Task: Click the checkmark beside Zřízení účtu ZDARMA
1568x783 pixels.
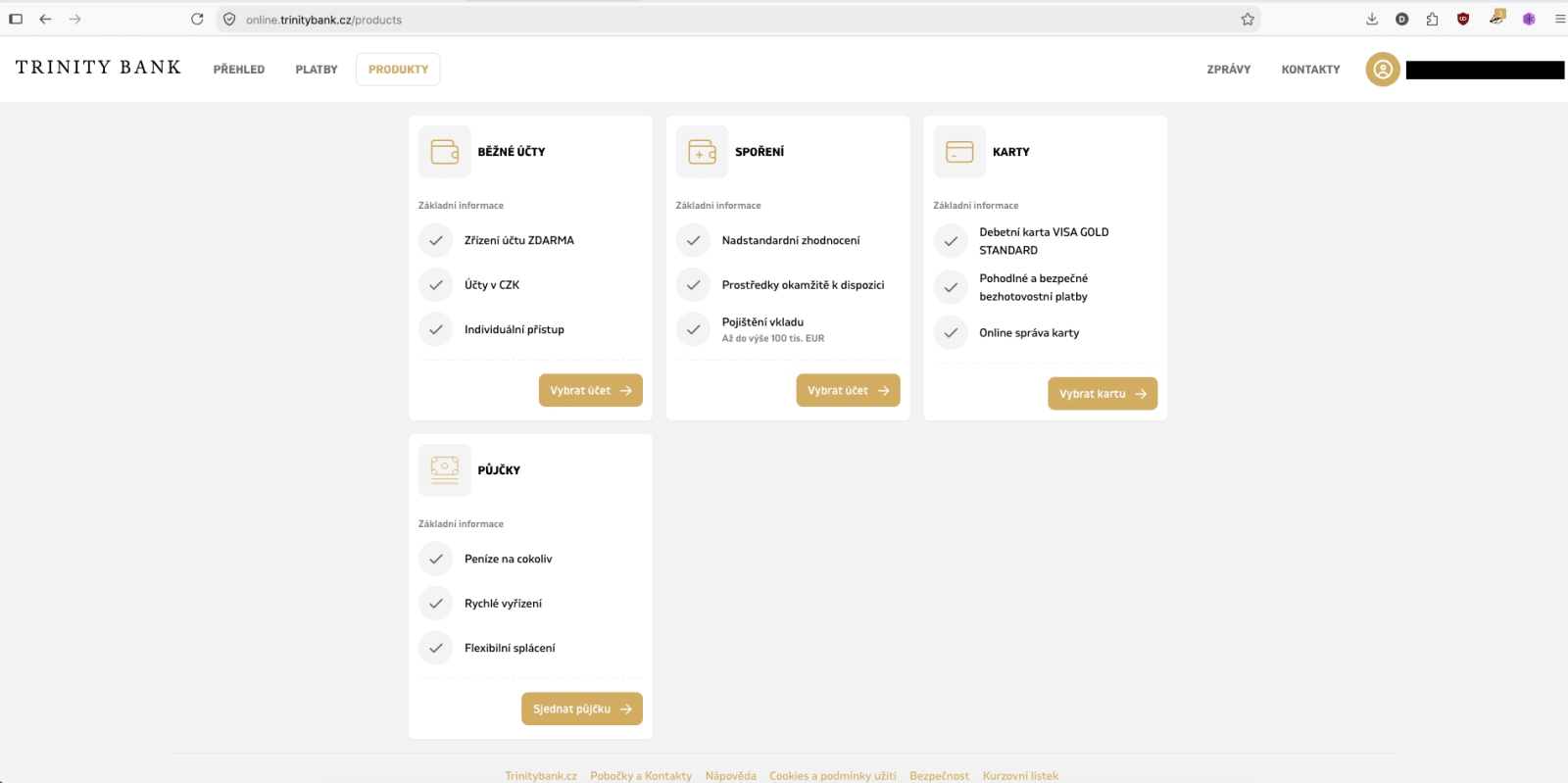Action: 436,240
